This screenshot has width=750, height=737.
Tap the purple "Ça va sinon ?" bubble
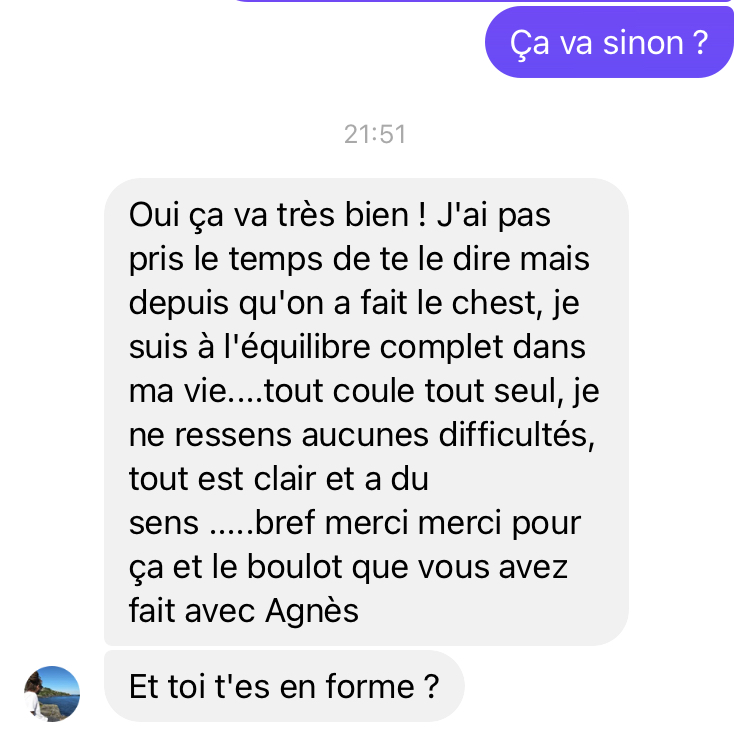pos(609,43)
